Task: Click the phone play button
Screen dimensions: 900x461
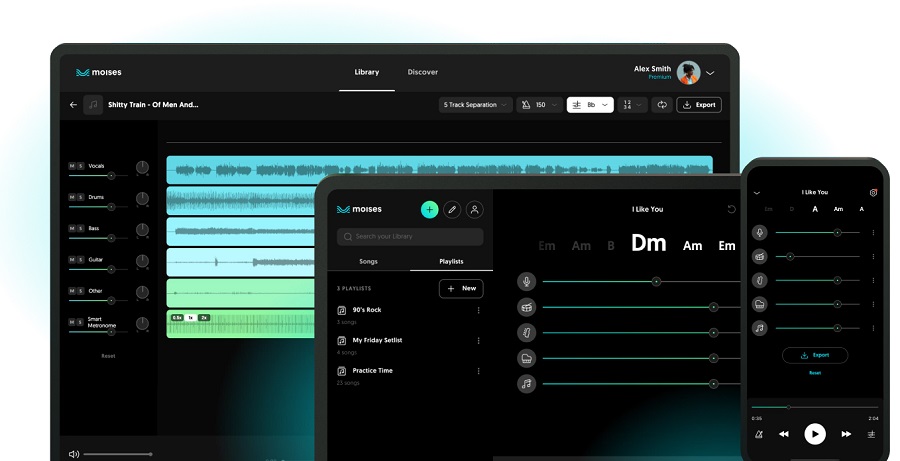Action: [815, 434]
